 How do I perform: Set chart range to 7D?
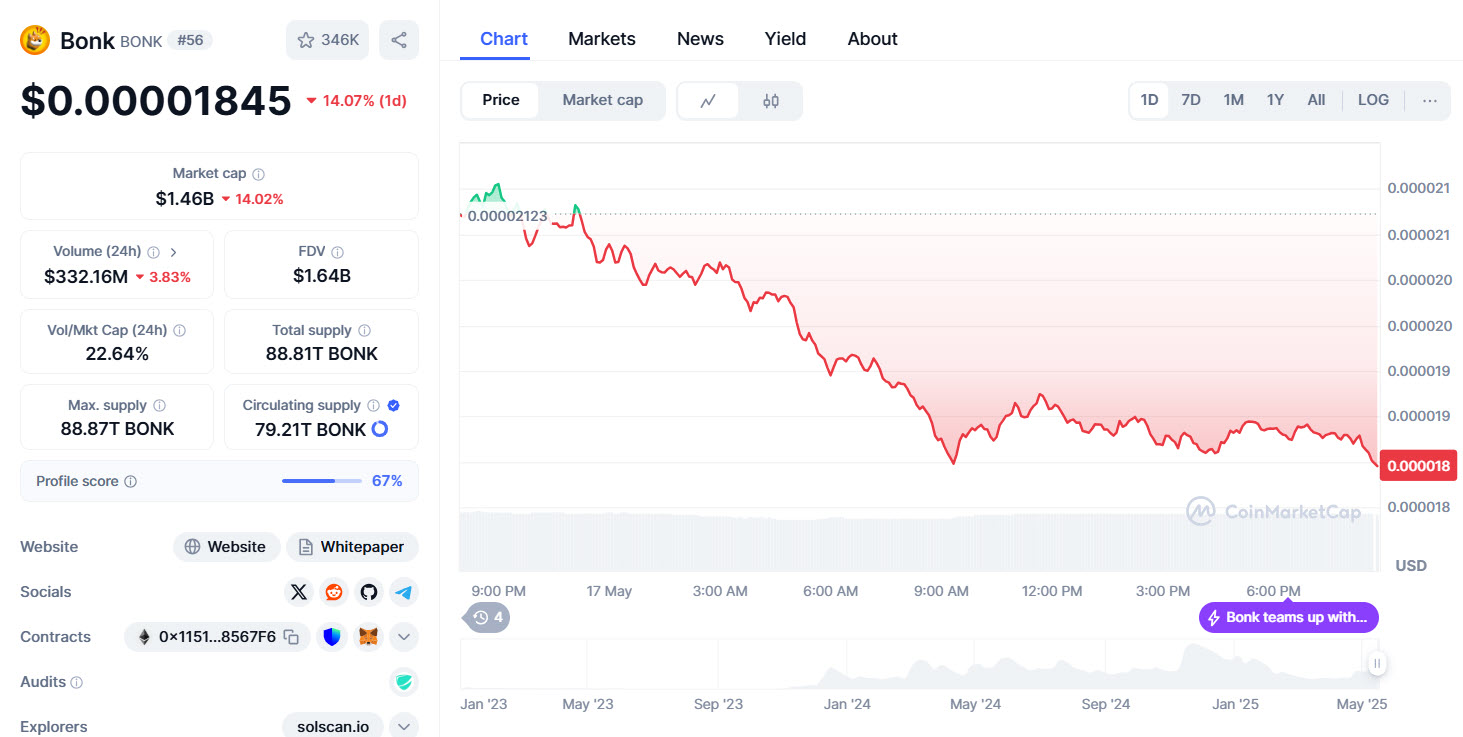click(x=1190, y=100)
